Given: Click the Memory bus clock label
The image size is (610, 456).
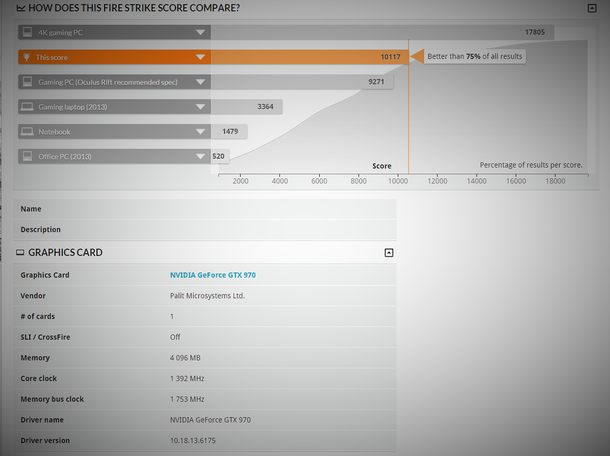Looking at the screenshot, I should point(52,399).
